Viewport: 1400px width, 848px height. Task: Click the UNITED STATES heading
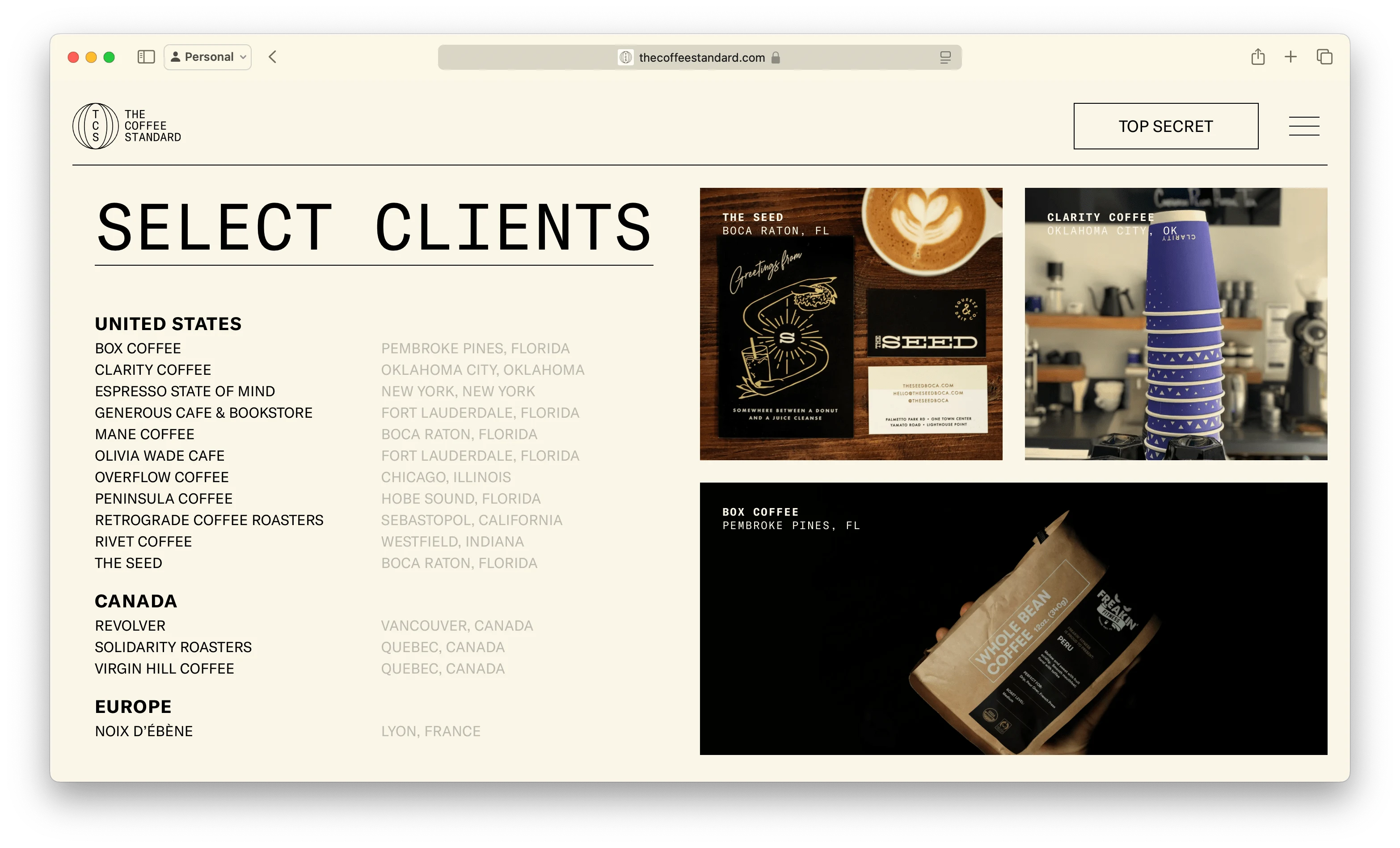[168, 324]
